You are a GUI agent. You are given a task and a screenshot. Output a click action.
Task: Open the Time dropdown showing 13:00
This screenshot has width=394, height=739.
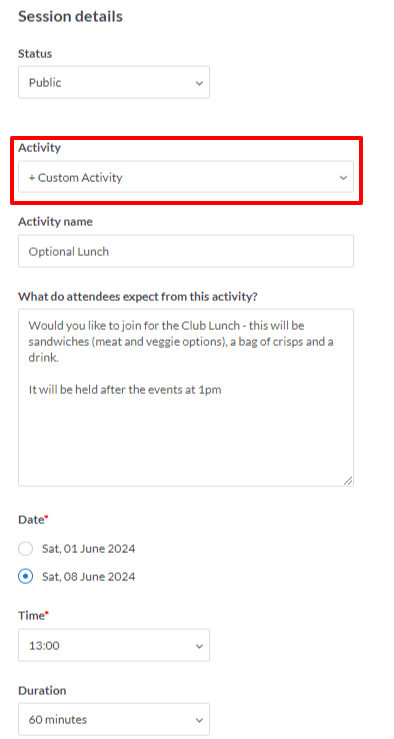pos(114,645)
